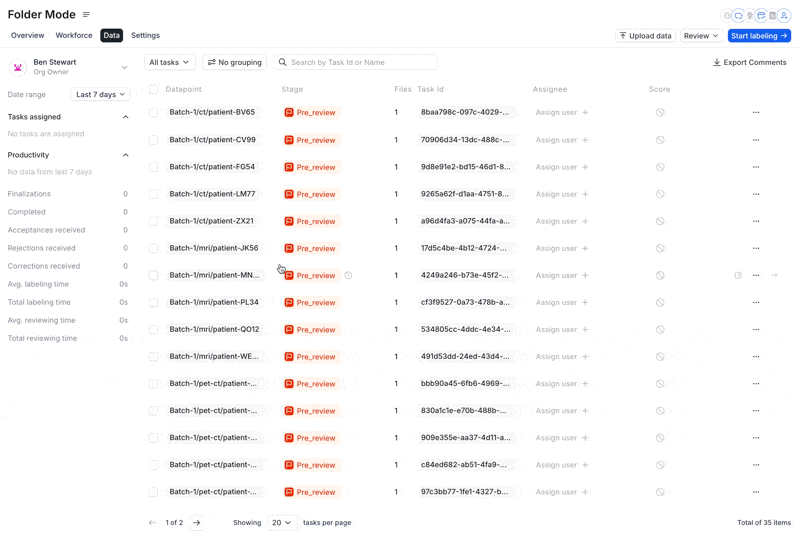
Task: Open the Last 7 days date range dropdown
Action: pos(100,94)
